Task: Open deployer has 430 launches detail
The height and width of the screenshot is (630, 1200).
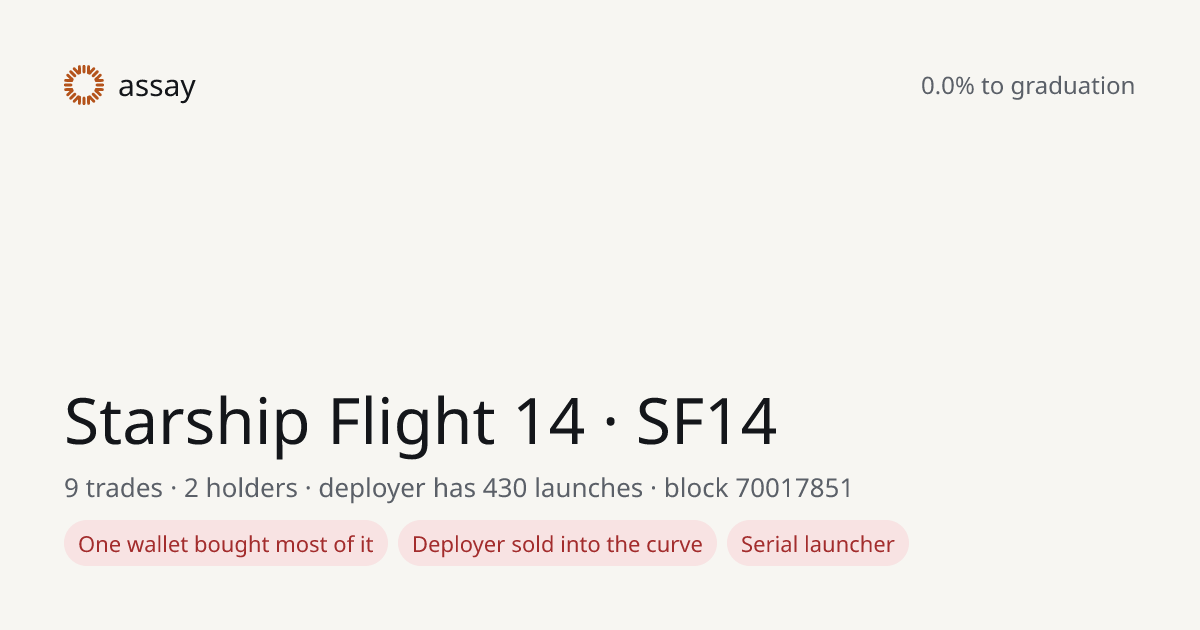Action: (x=481, y=488)
